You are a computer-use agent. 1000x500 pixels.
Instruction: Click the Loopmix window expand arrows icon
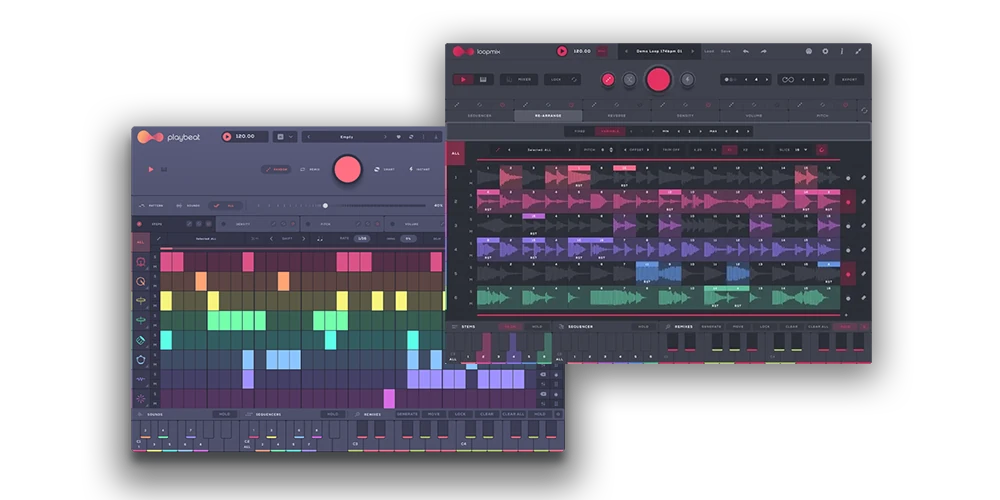[858, 51]
